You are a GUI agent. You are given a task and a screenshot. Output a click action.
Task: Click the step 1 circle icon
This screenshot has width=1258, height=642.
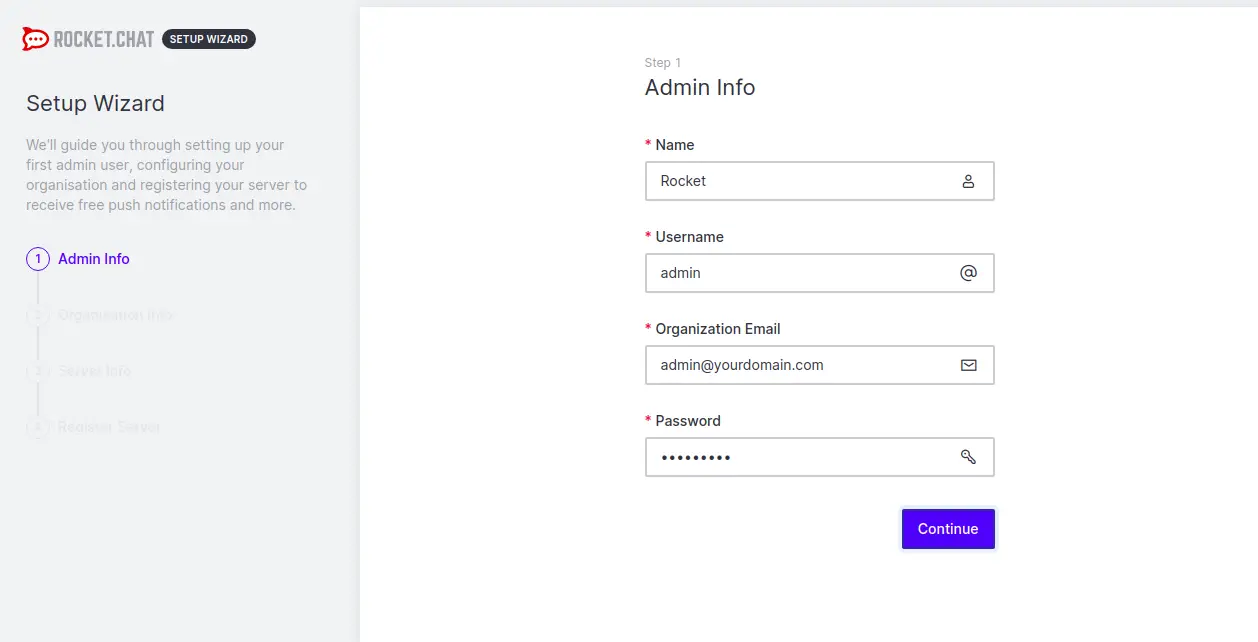tap(38, 259)
